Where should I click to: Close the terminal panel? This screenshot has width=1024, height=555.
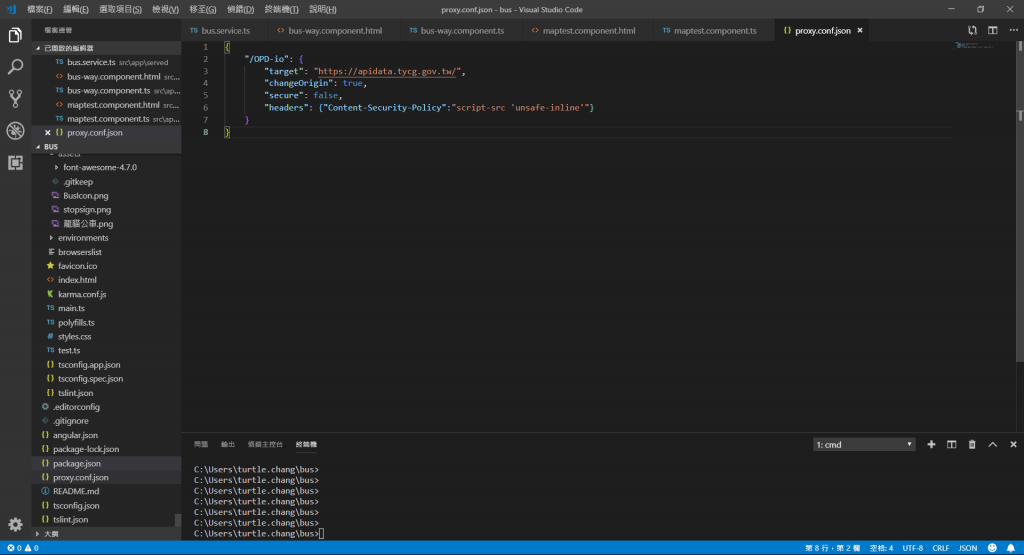tap(1013, 445)
